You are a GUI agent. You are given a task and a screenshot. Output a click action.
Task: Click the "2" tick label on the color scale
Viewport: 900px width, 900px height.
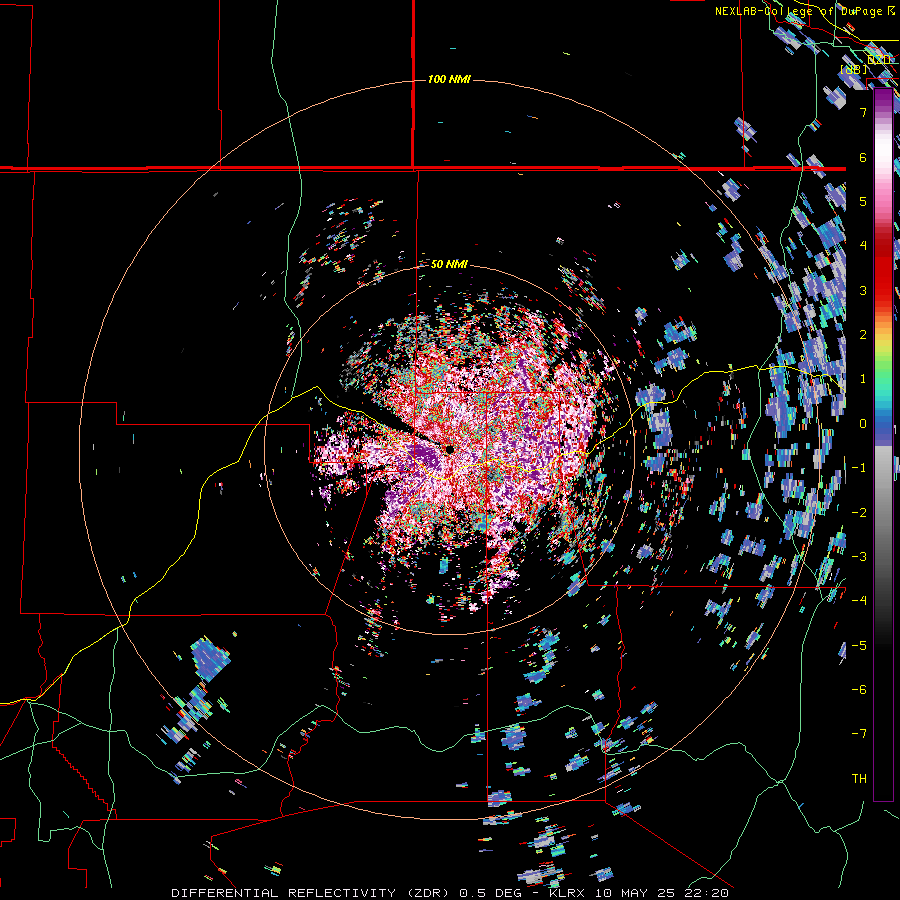(863, 335)
